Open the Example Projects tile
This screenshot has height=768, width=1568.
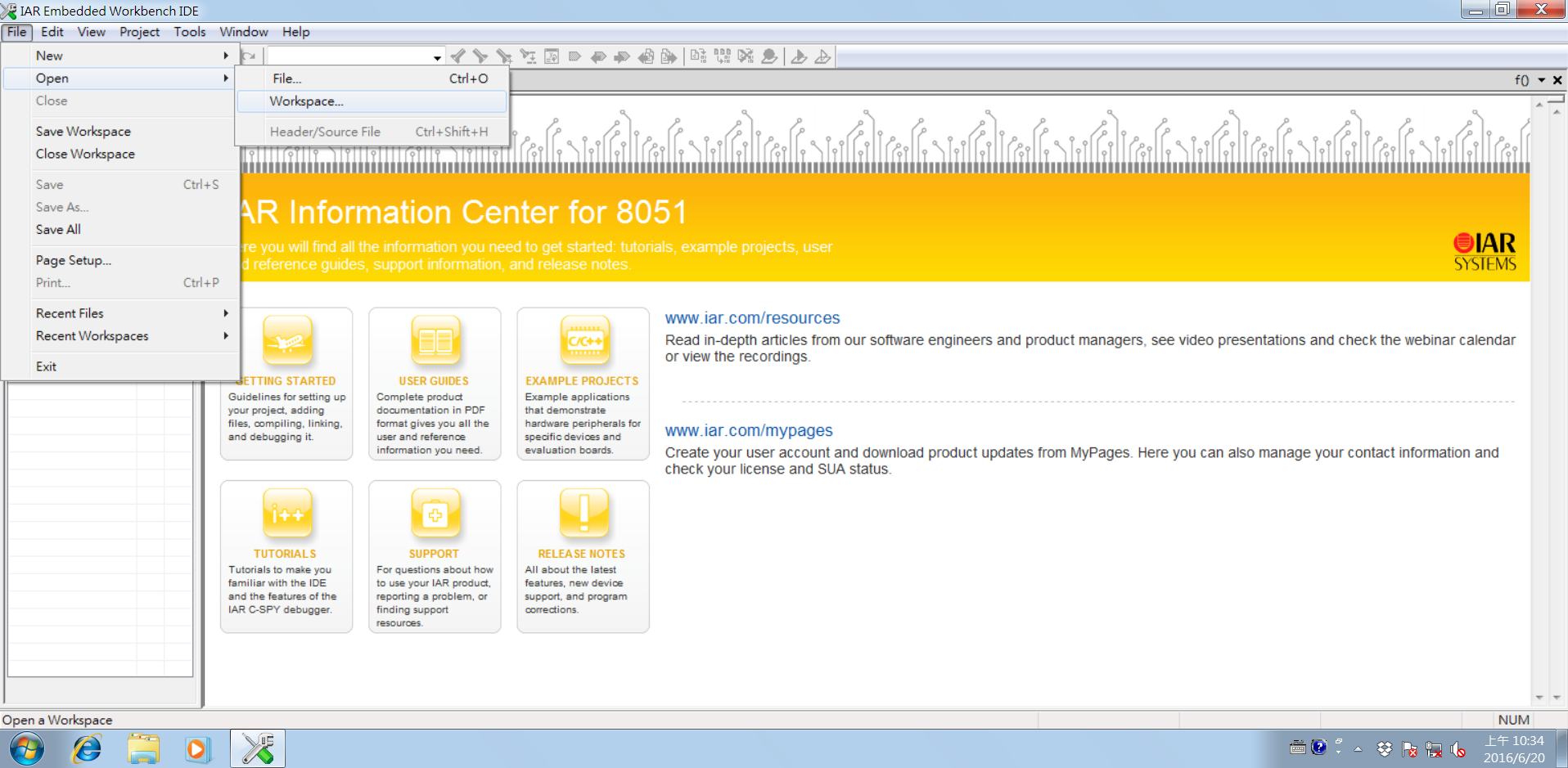583,384
